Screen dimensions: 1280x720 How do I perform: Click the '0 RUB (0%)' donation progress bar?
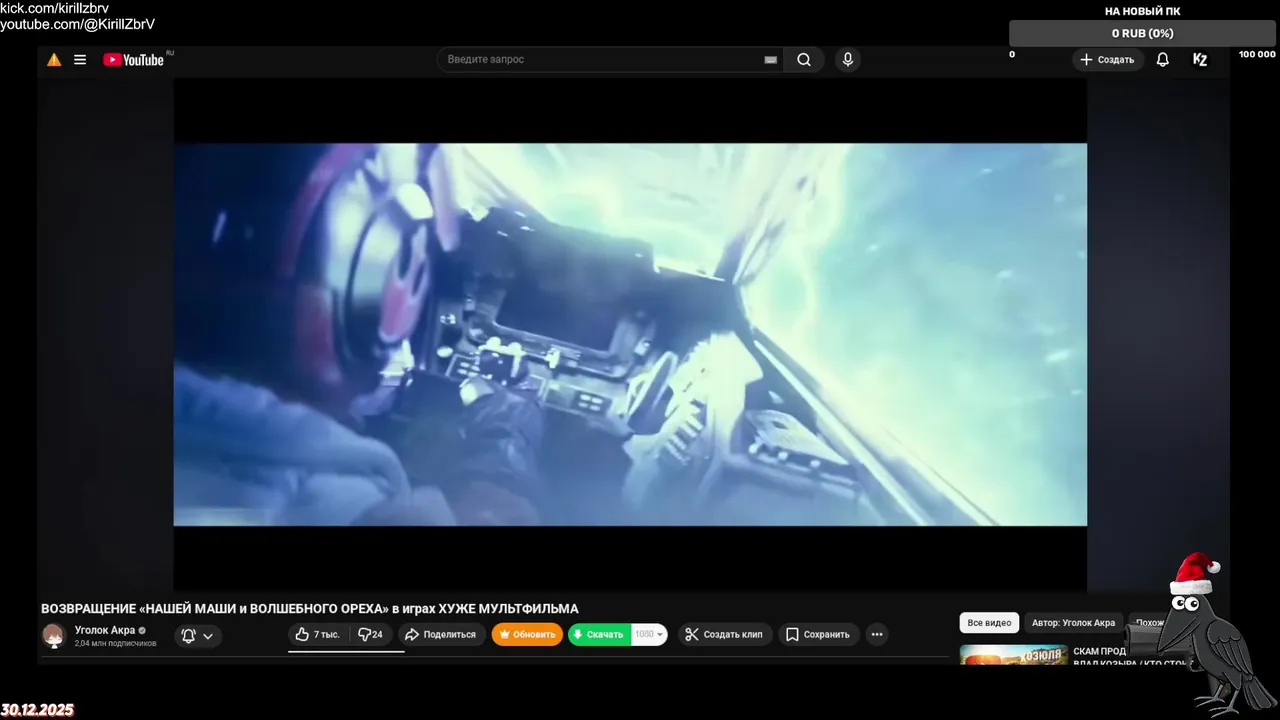[1142, 34]
